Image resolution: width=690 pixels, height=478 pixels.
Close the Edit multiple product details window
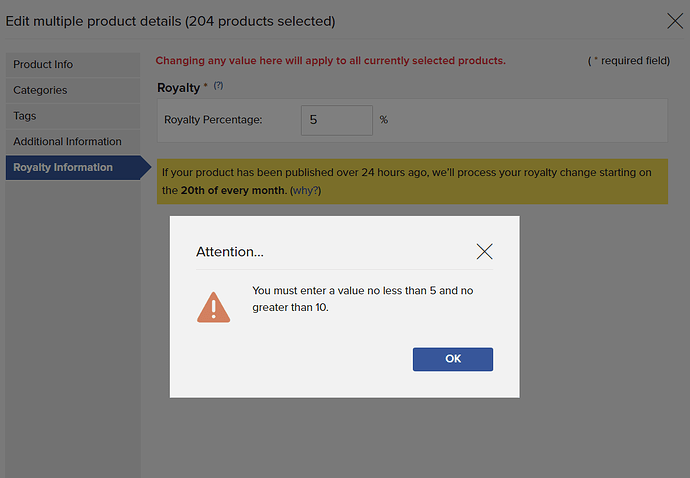675,21
